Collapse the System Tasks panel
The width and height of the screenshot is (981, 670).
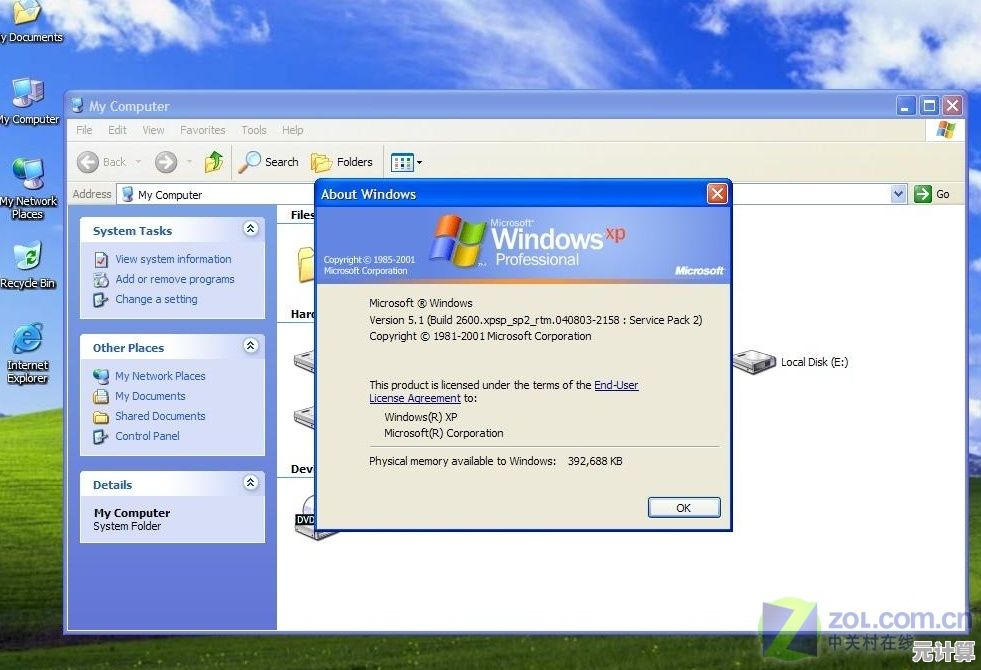[250, 230]
